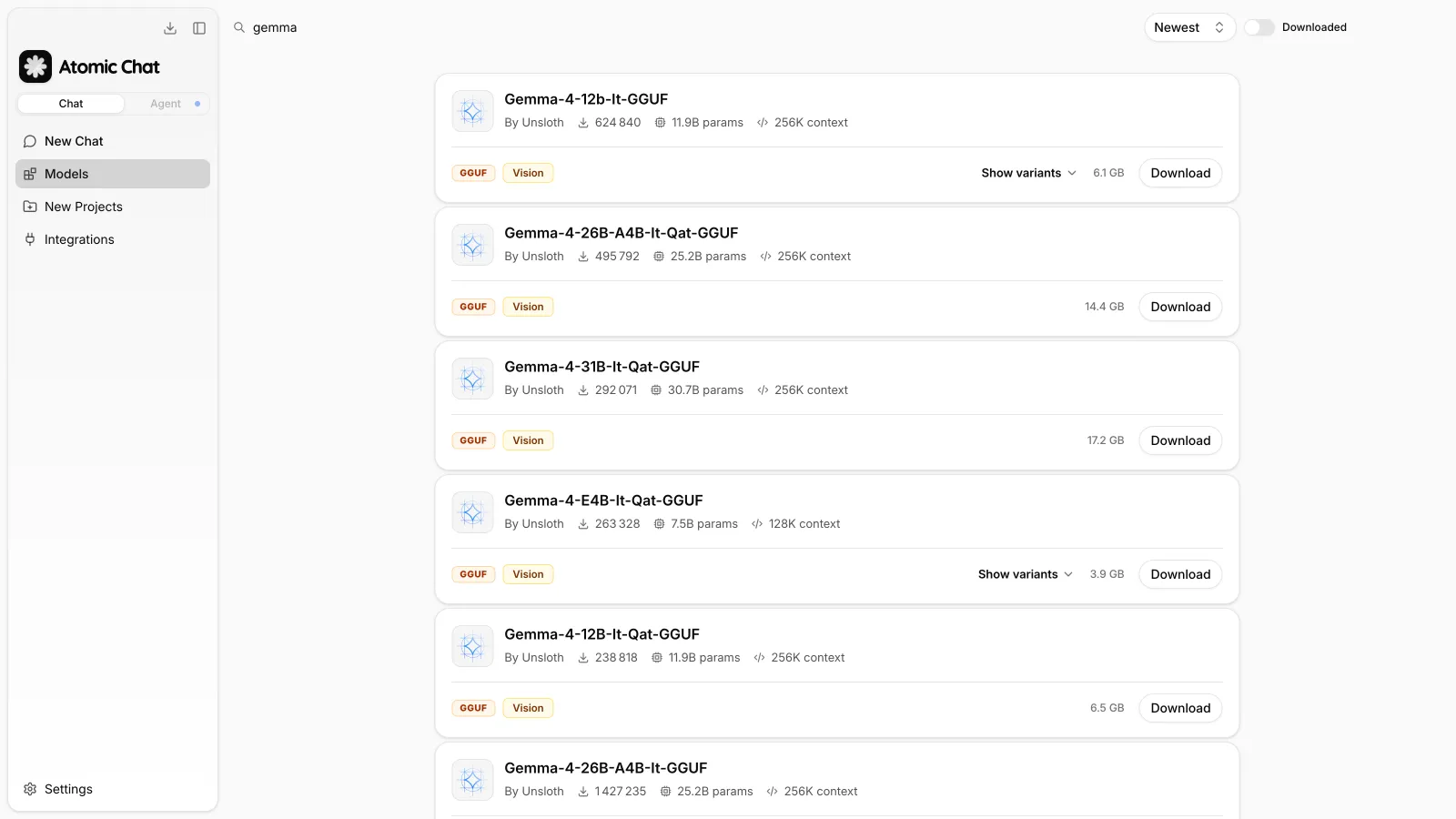Click Vision tag on Gemma-4-12B-It-Qat-GGUF card
The image size is (1456, 819).
click(x=528, y=708)
